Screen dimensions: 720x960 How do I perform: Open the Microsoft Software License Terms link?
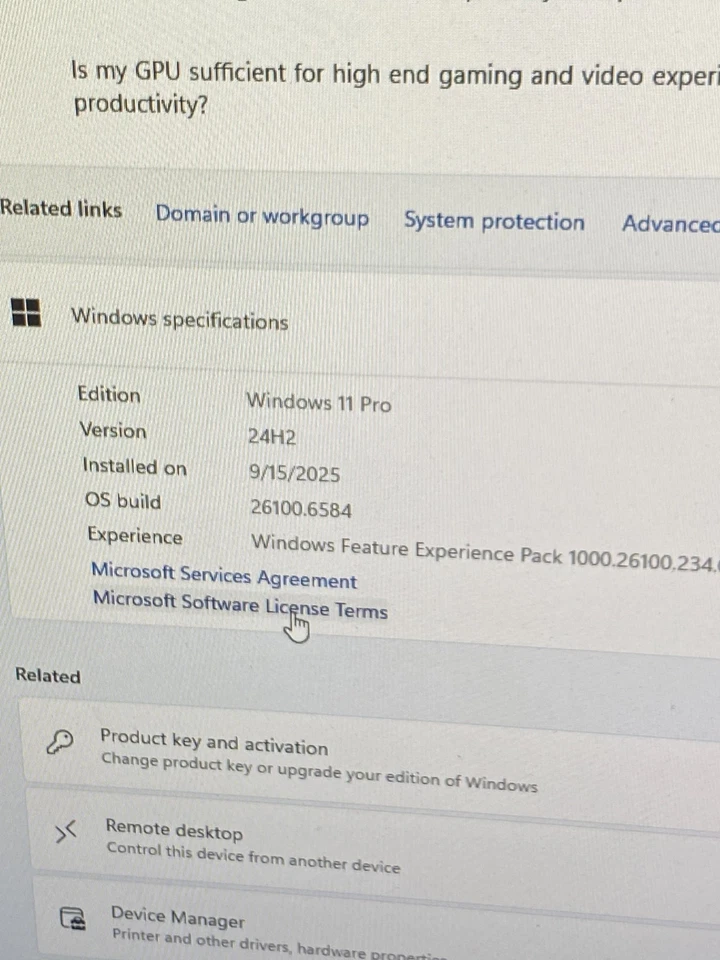point(240,606)
